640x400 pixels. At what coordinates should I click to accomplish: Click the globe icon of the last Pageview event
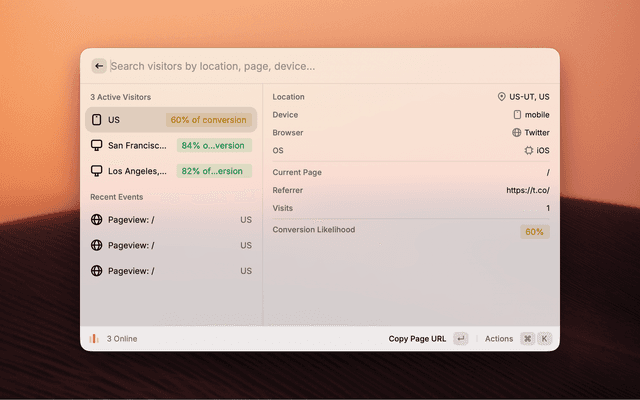click(x=97, y=270)
